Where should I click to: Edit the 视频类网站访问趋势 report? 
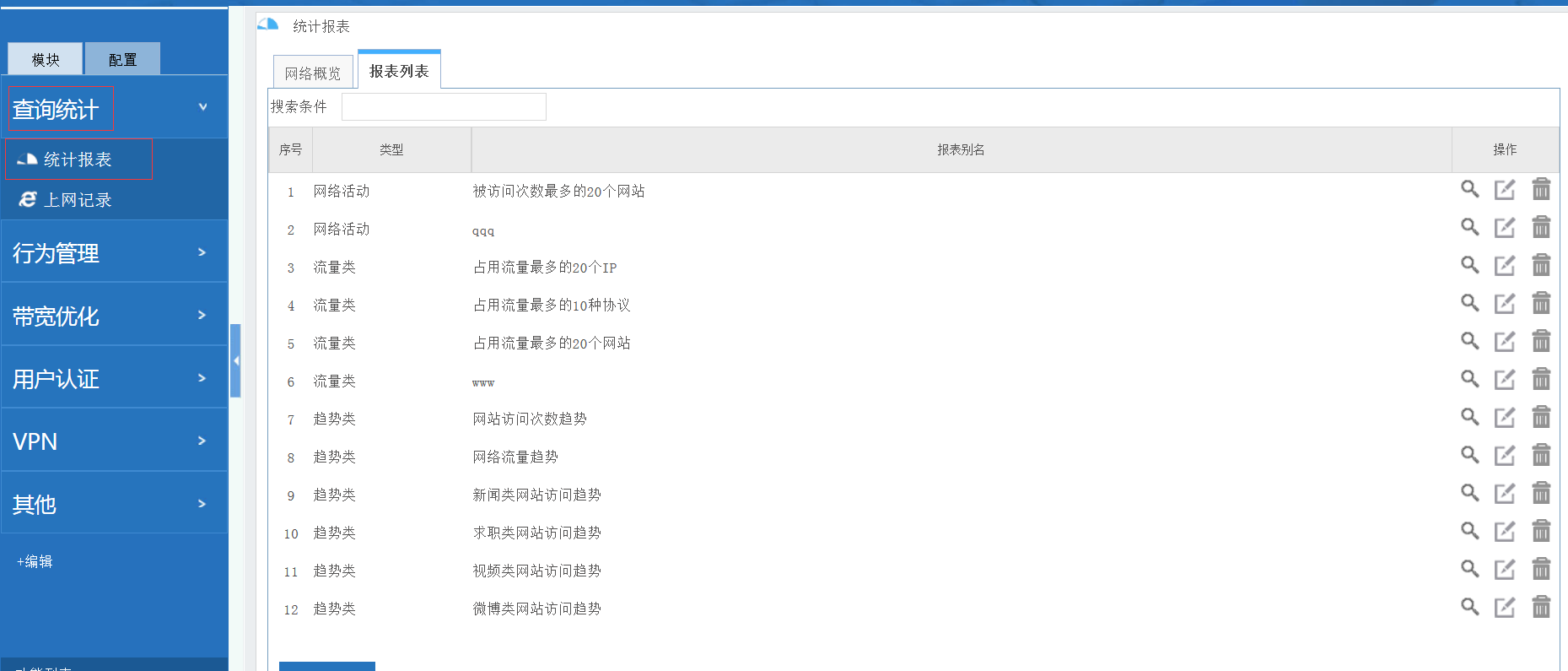[1505, 570]
